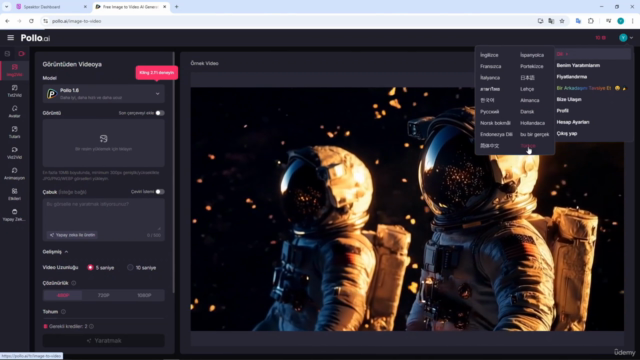Open the browser tab list dropdown arrow
This screenshot has height=360, width=640.
pyautogui.click(x=7, y=7)
